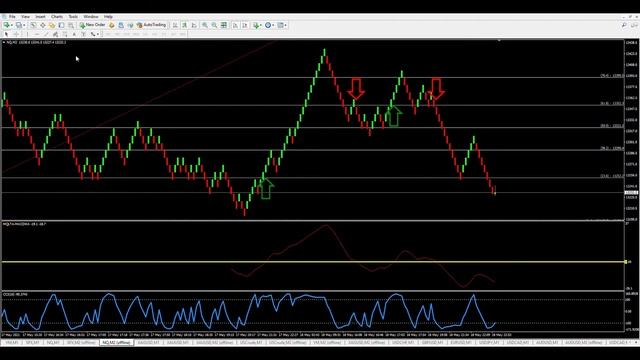This screenshot has height=360, width=640.
Task: Open the Templates icon
Action: (280, 25)
